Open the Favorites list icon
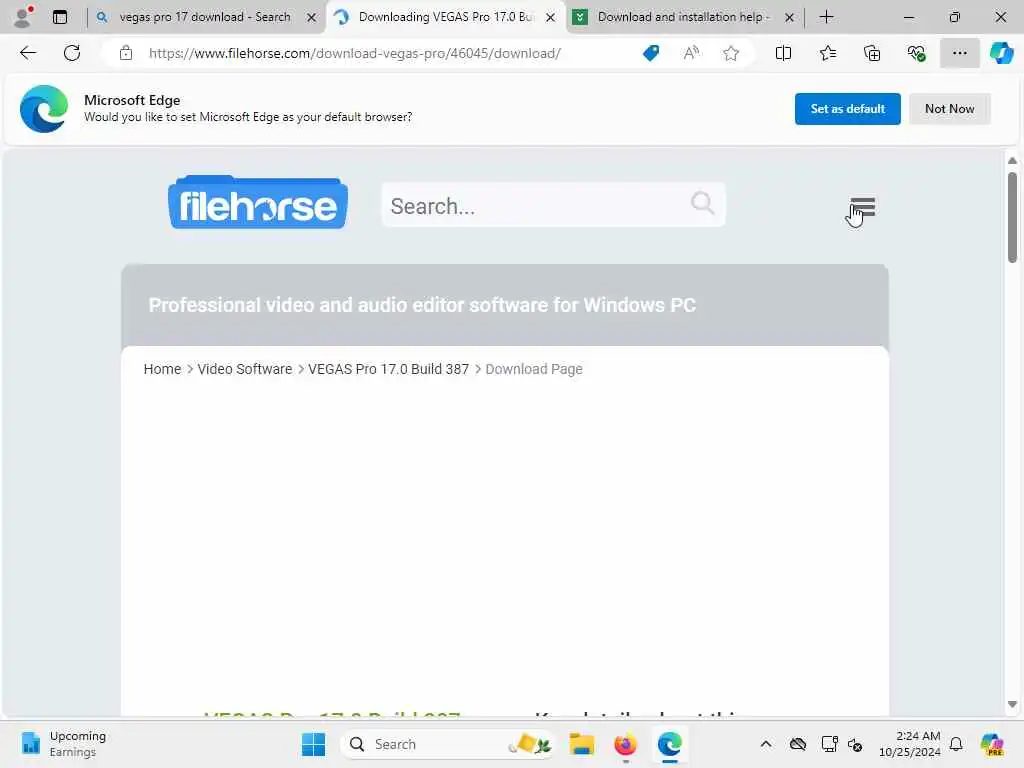 (827, 53)
